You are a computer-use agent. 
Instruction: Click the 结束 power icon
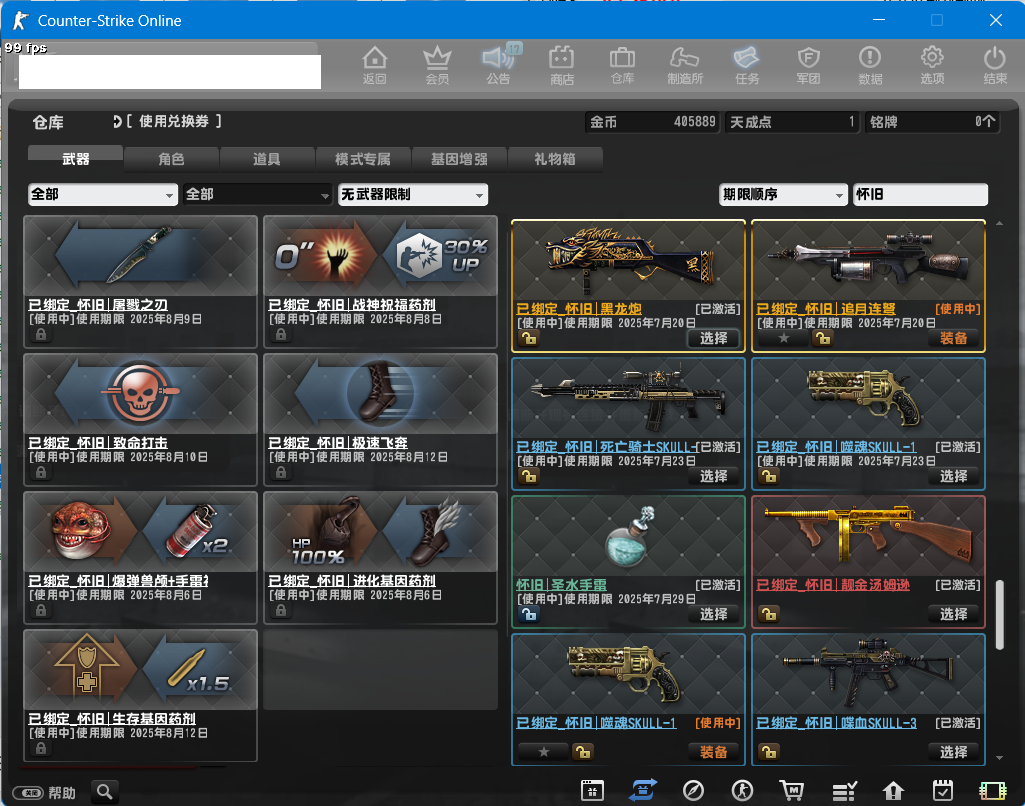[x=994, y=65]
